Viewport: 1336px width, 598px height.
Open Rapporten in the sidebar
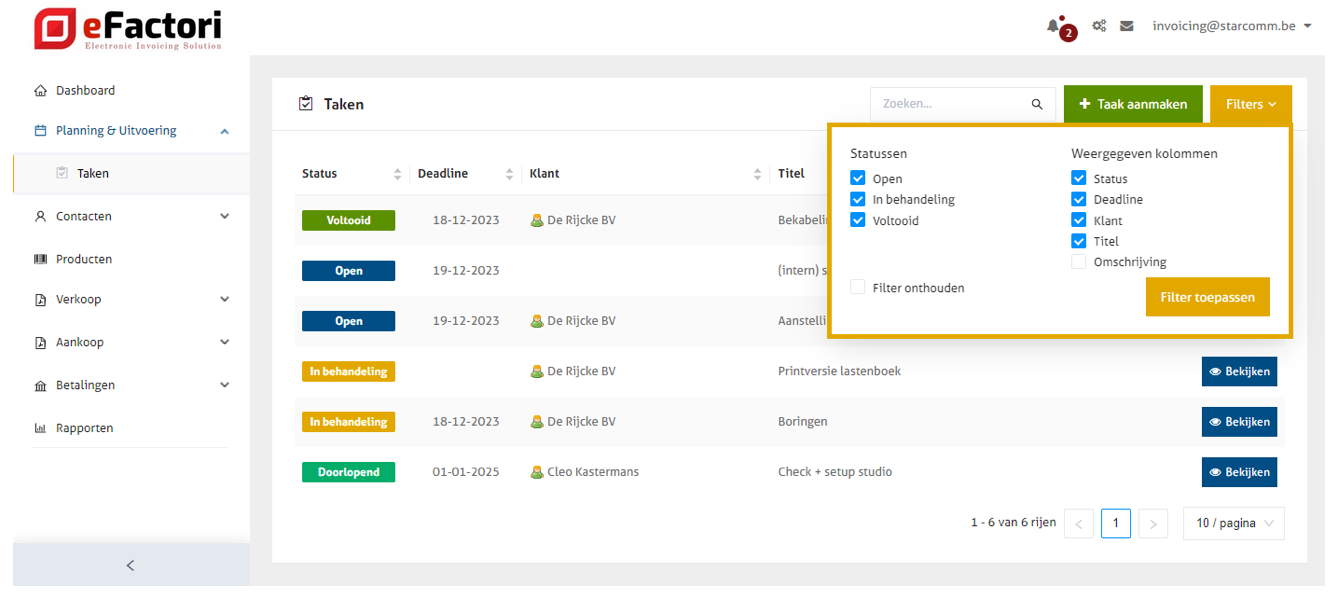pos(84,428)
